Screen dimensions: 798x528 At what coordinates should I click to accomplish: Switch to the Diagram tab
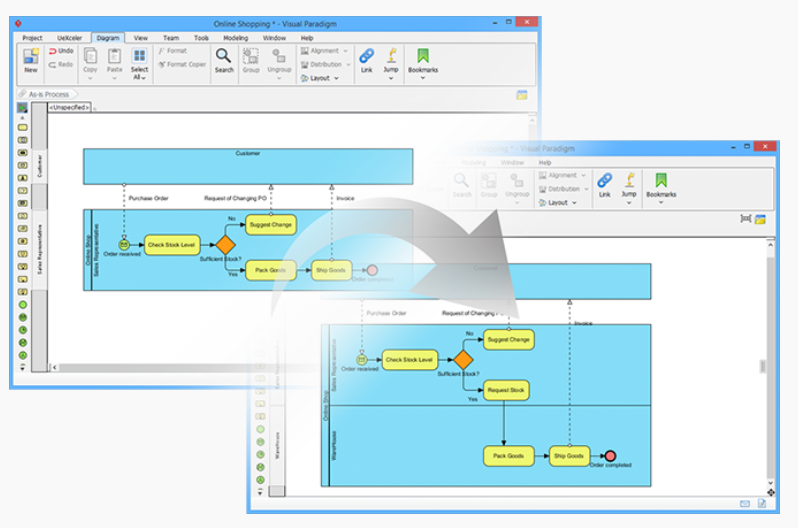(108, 38)
